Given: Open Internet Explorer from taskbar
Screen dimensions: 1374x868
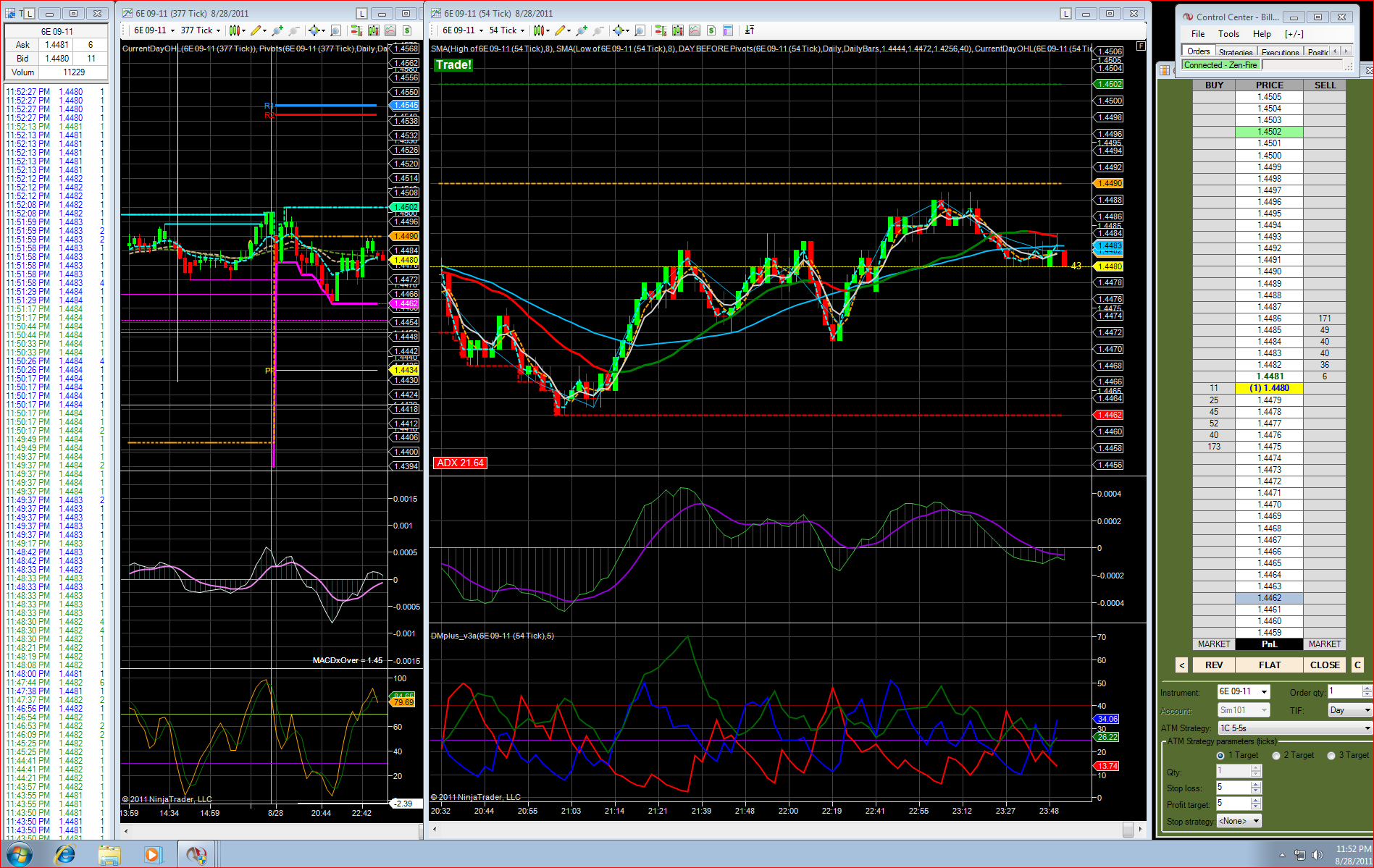Looking at the screenshot, I should click(x=65, y=854).
